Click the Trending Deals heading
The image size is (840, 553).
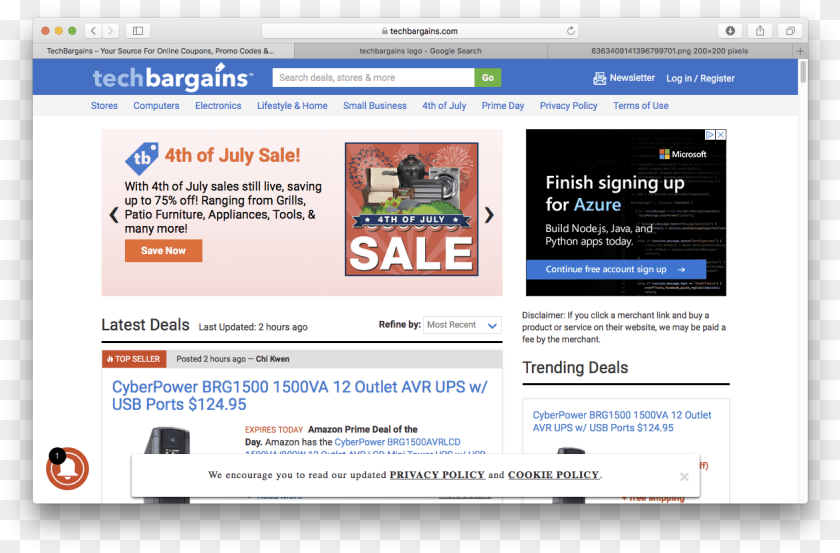pyautogui.click(x=575, y=368)
